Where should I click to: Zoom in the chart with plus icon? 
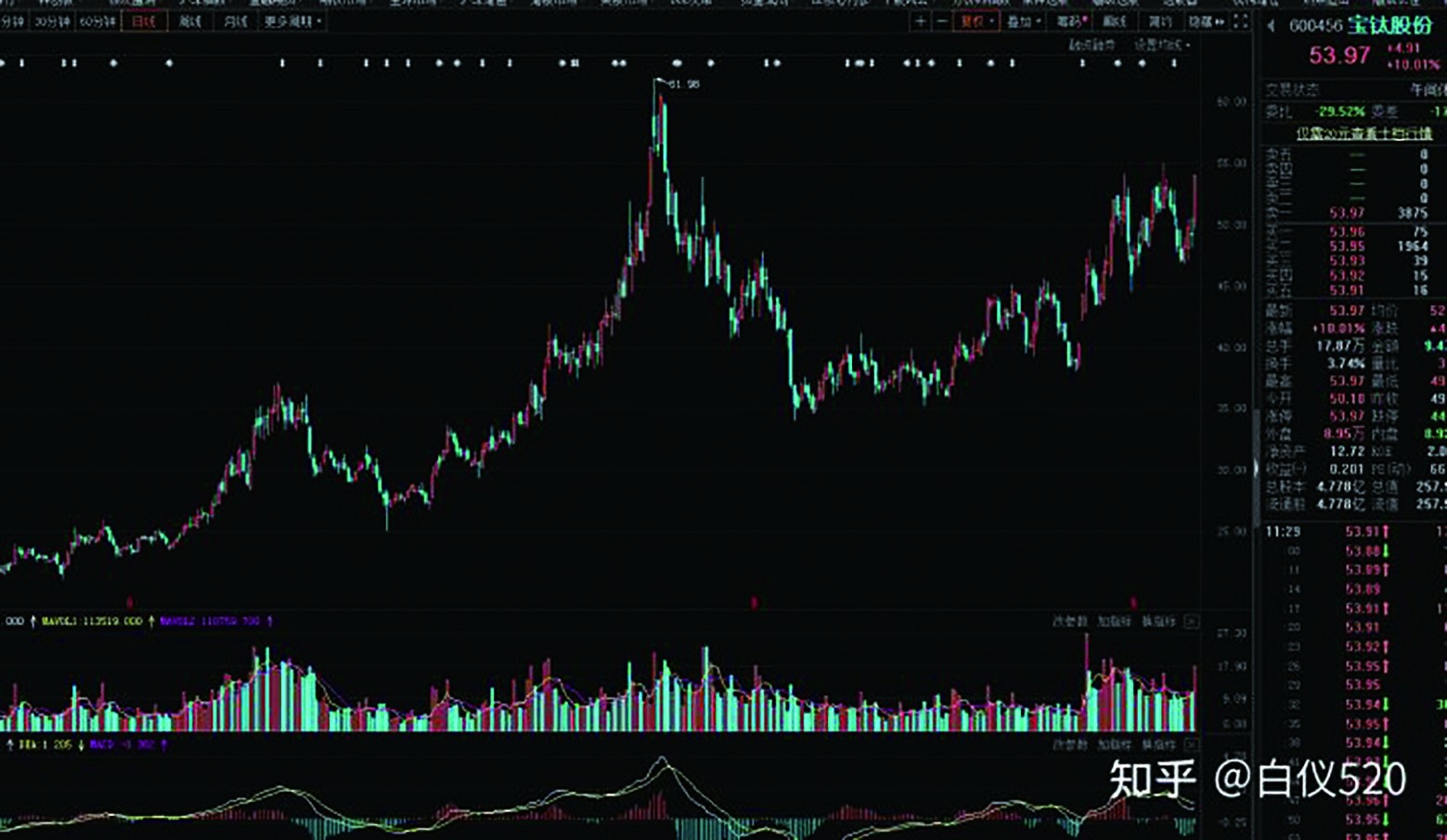coord(920,21)
